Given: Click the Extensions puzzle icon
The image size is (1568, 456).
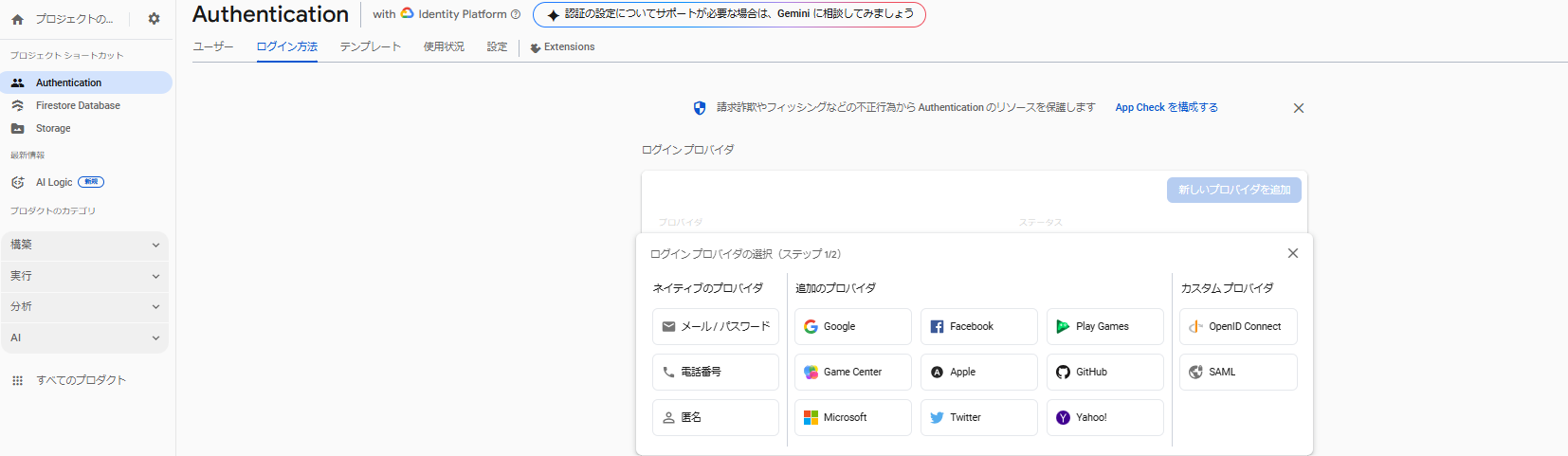Looking at the screenshot, I should (536, 47).
